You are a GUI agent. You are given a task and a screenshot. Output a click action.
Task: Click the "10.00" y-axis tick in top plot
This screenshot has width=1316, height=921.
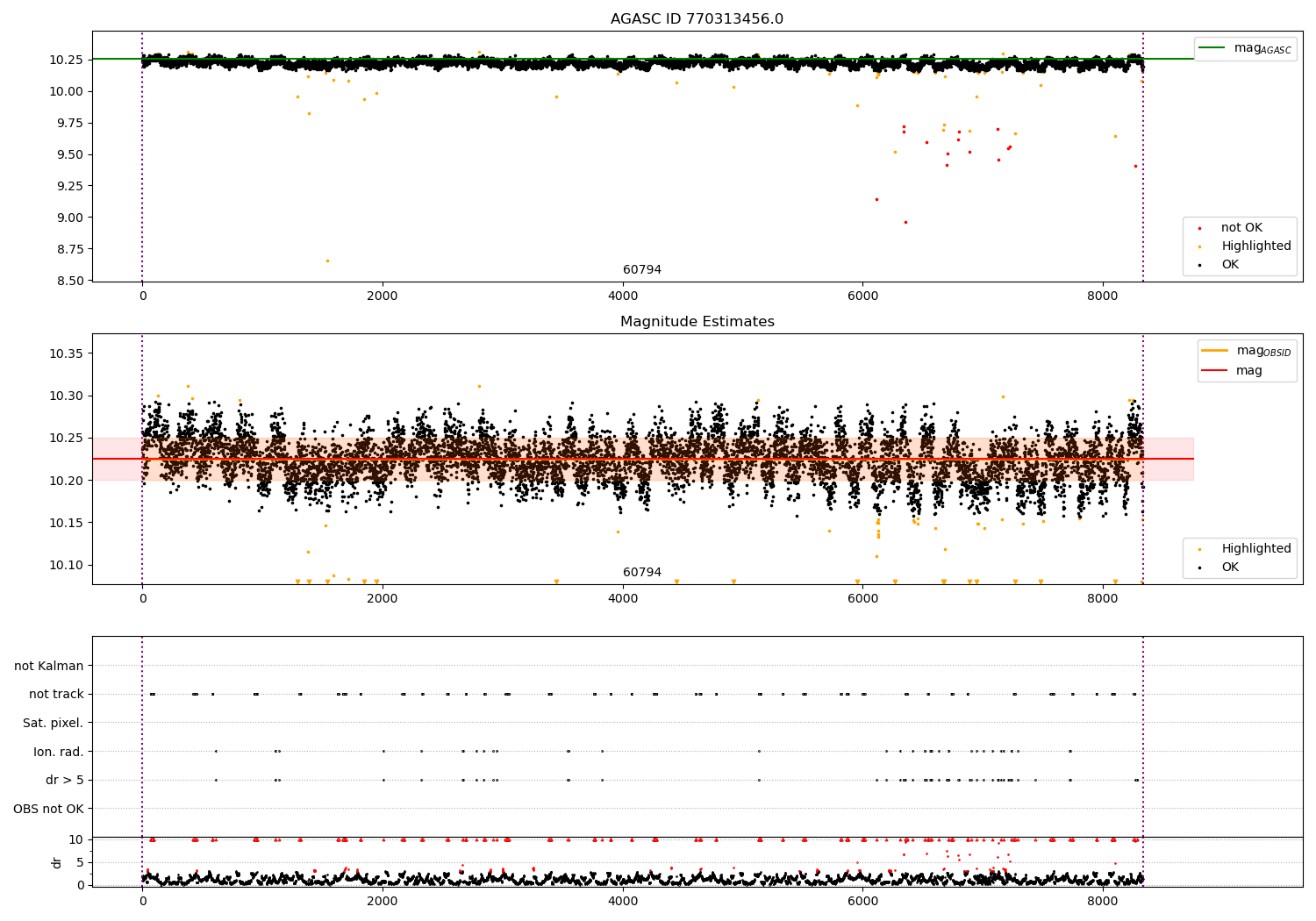click(x=66, y=91)
